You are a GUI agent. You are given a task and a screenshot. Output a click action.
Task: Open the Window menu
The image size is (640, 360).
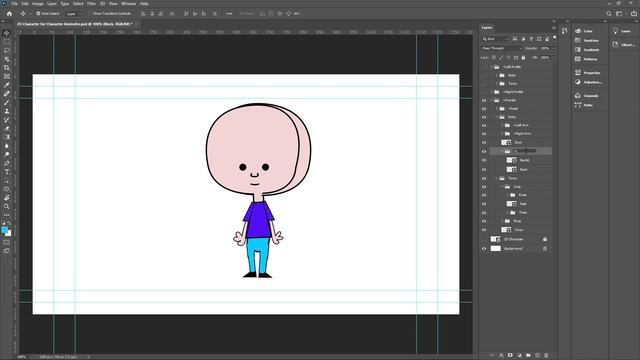[128, 4]
